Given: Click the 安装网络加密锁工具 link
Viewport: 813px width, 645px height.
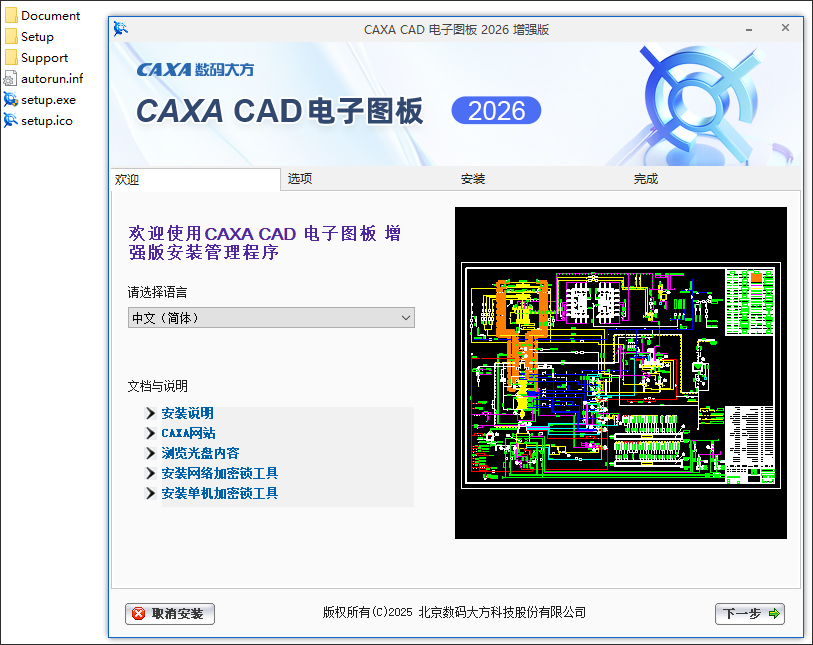Looking at the screenshot, I should click(219, 473).
